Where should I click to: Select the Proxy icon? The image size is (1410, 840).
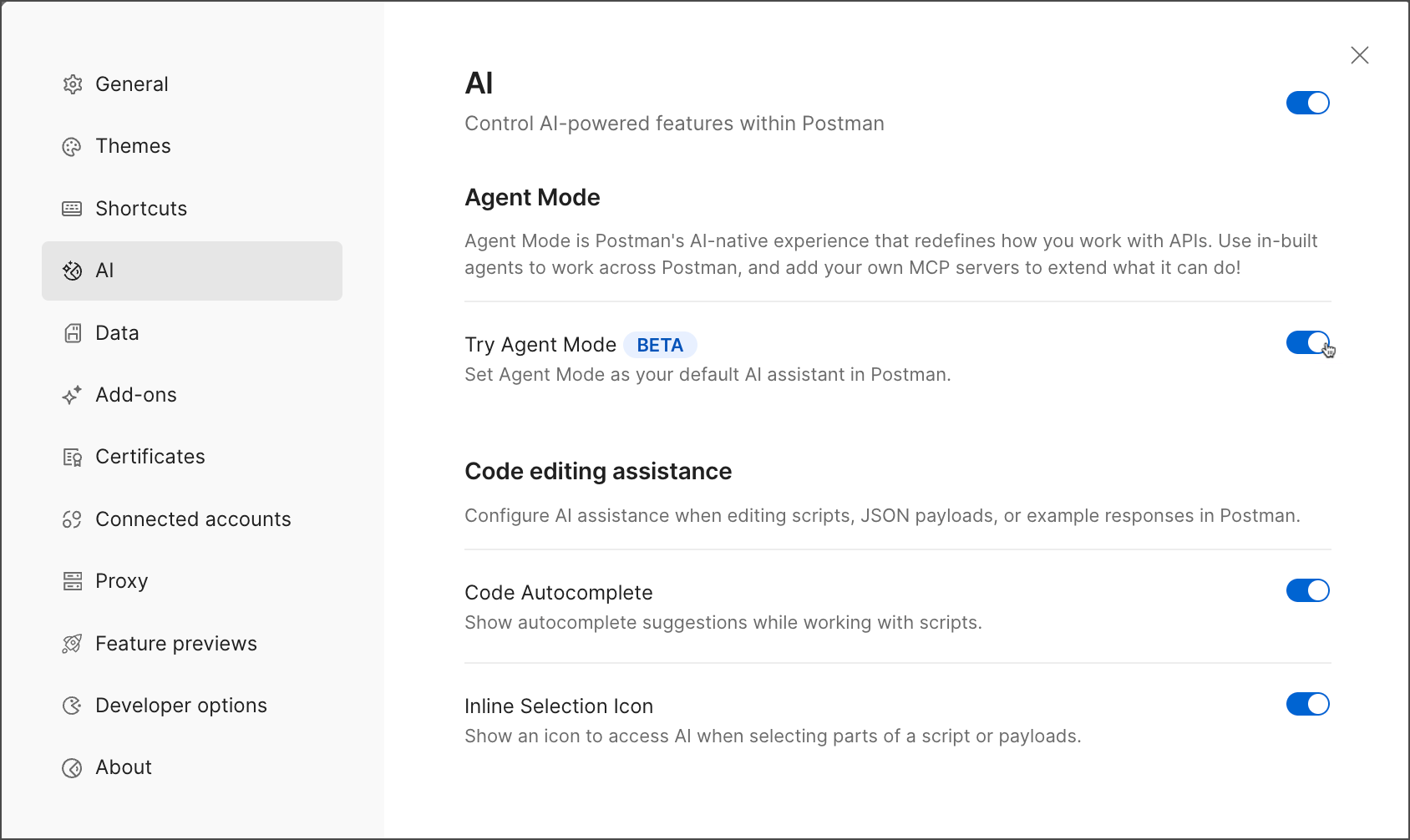tap(73, 581)
